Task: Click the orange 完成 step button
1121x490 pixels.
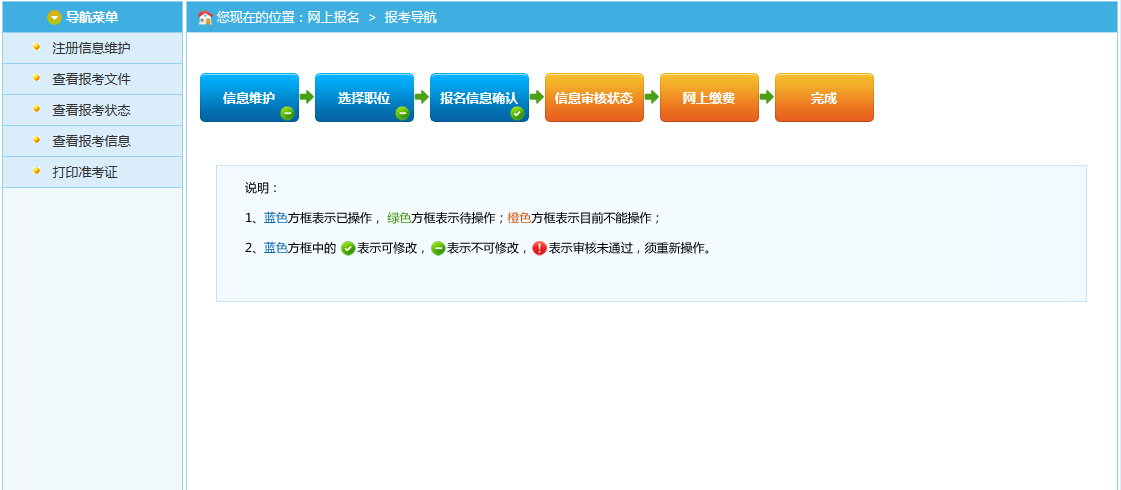Action: tap(824, 97)
